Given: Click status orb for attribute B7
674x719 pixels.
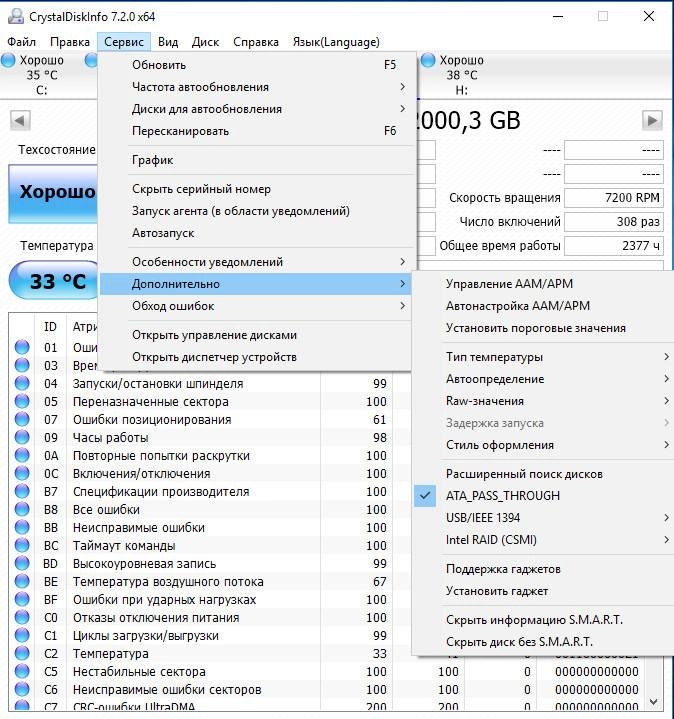Looking at the screenshot, I should 22,491.
